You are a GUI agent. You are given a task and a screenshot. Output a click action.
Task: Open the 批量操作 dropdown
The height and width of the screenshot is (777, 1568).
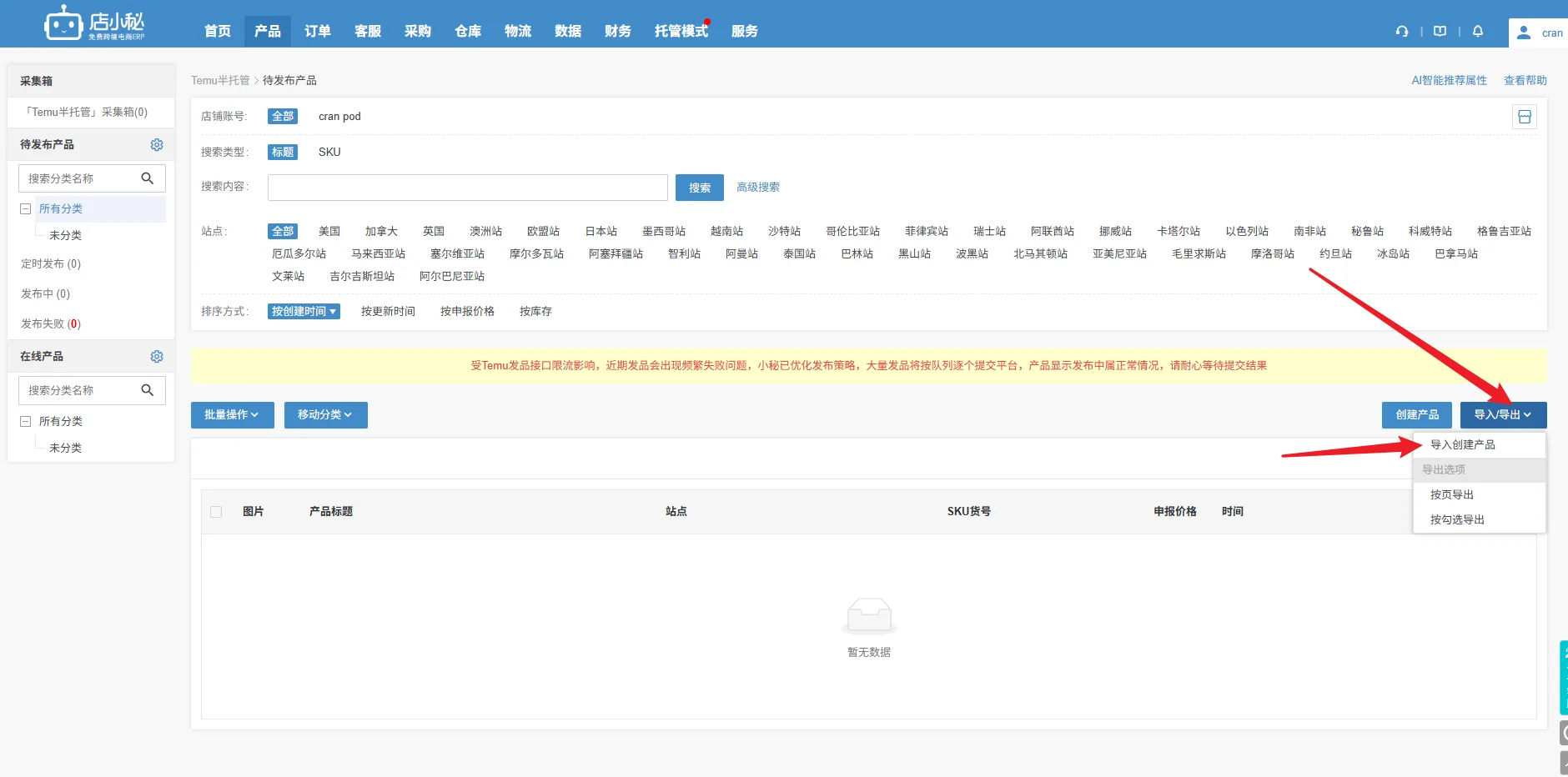tap(232, 414)
